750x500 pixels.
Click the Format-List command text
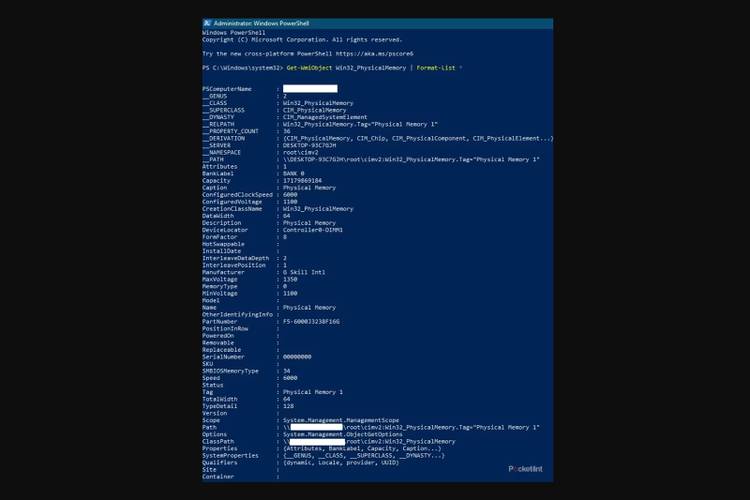435,67
